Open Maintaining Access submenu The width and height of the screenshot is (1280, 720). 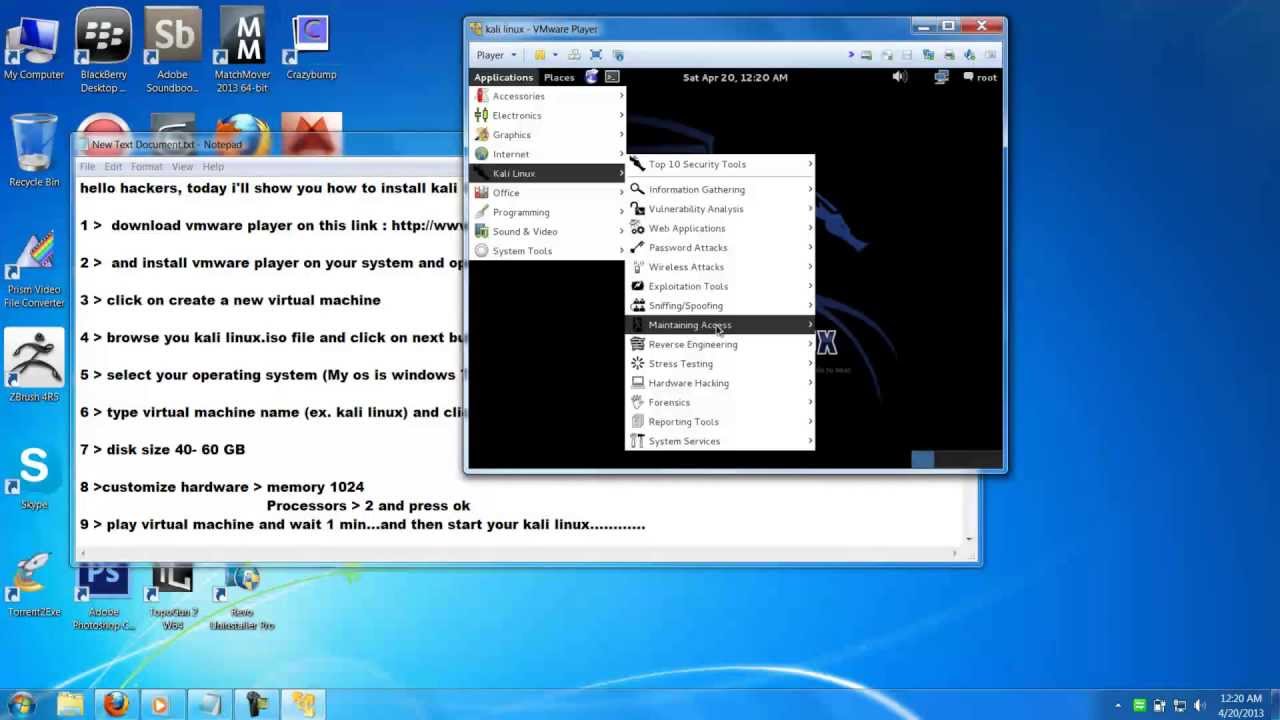click(x=721, y=325)
